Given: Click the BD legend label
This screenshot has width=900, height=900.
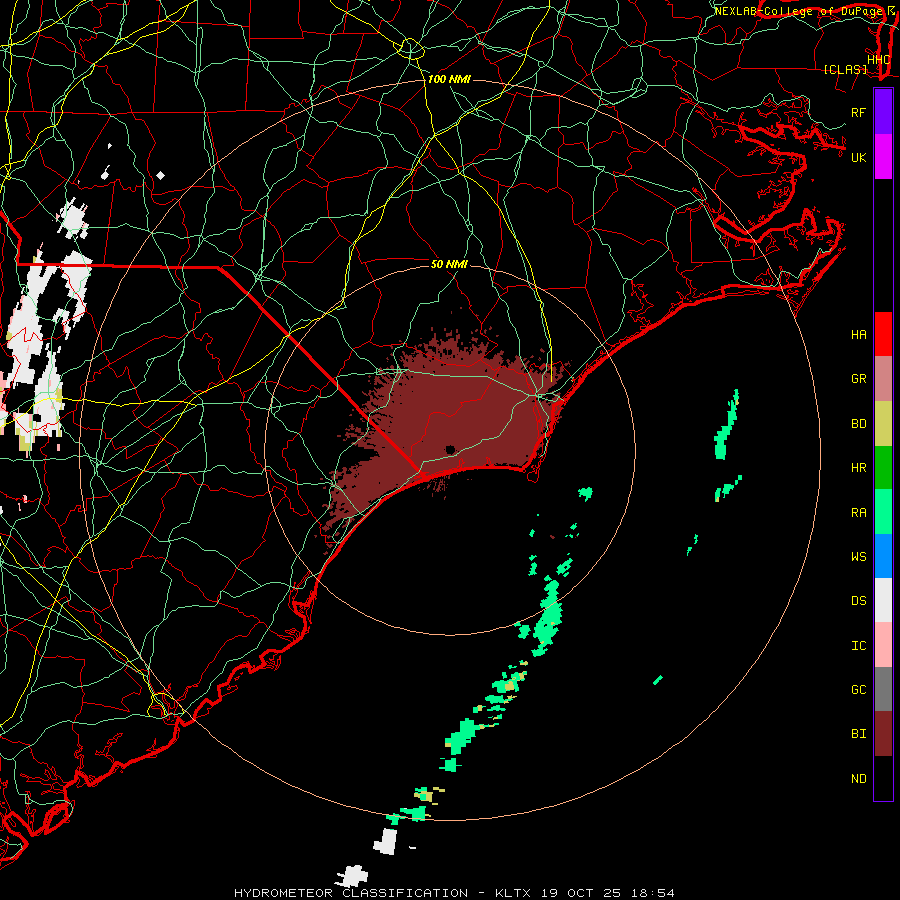Looking at the screenshot, I should coord(858,424).
